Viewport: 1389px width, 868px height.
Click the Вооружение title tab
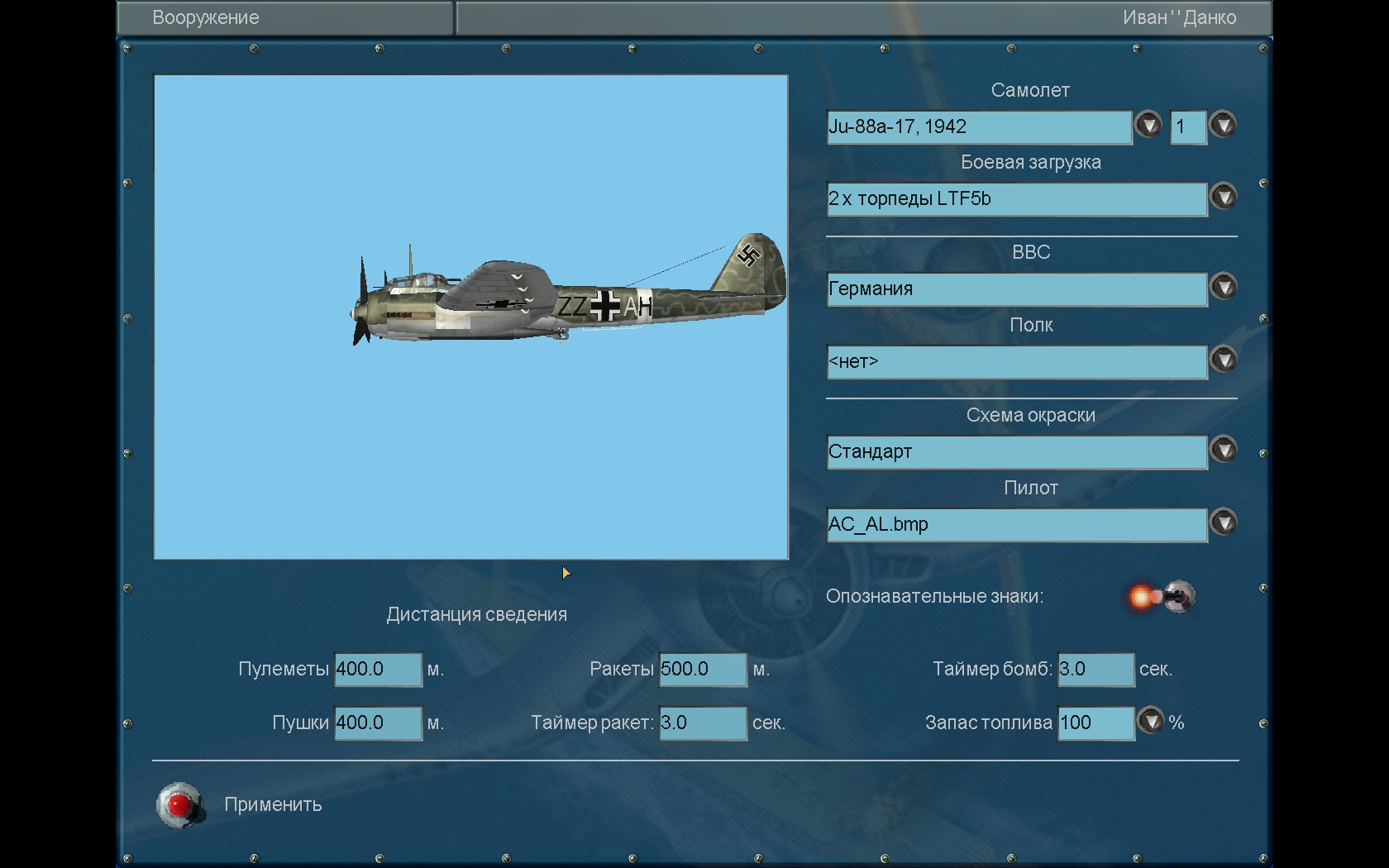[x=206, y=18]
